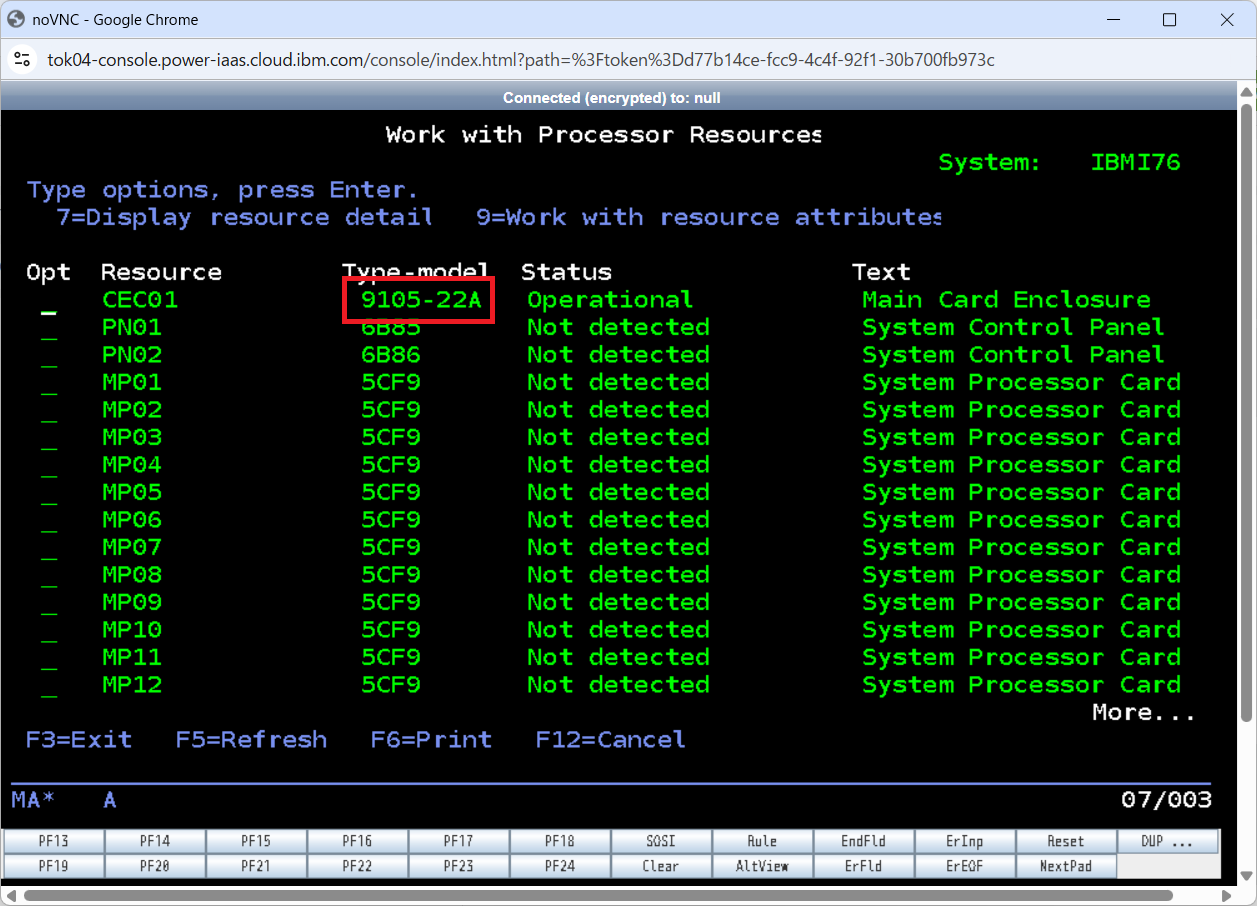Image resolution: width=1257 pixels, height=906 pixels.
Task: Click the Opt field for PN01
Action: [x=49, y=329]
